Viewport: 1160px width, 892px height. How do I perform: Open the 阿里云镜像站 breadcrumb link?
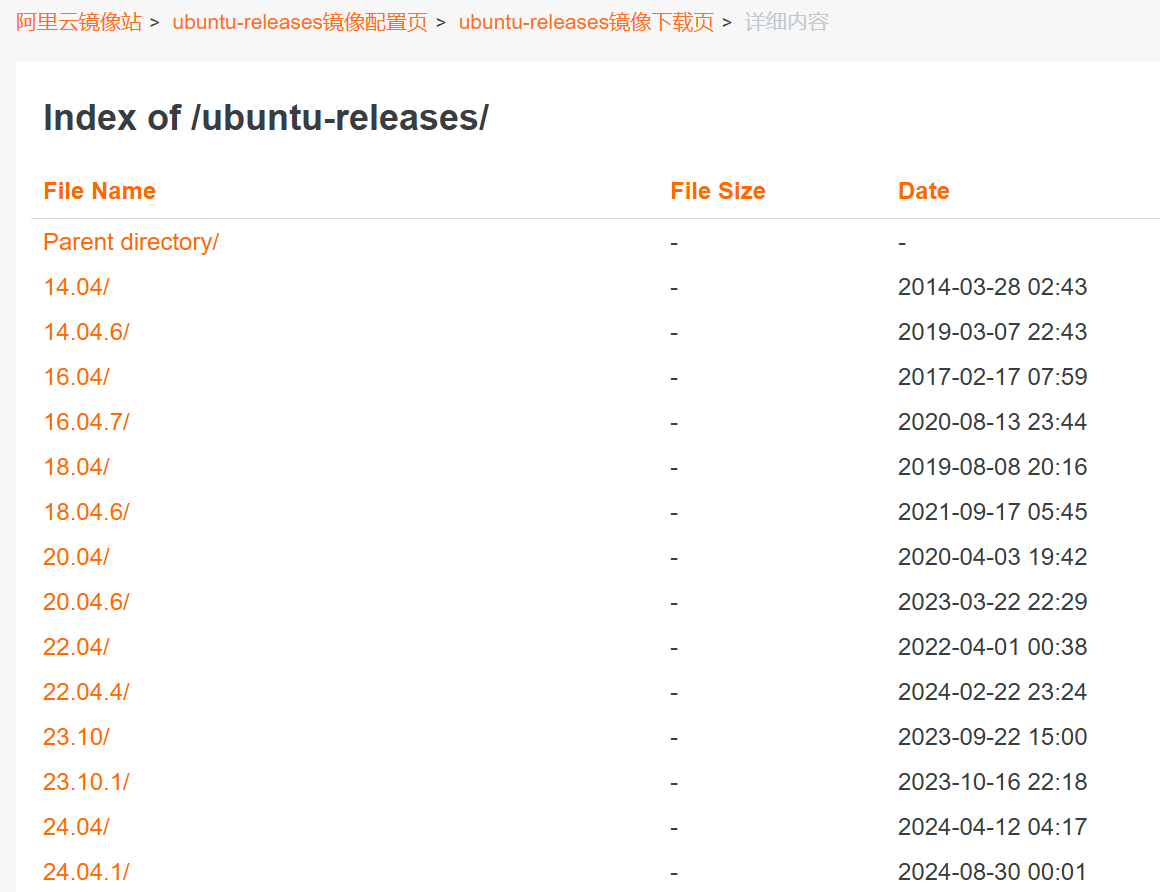79,22
